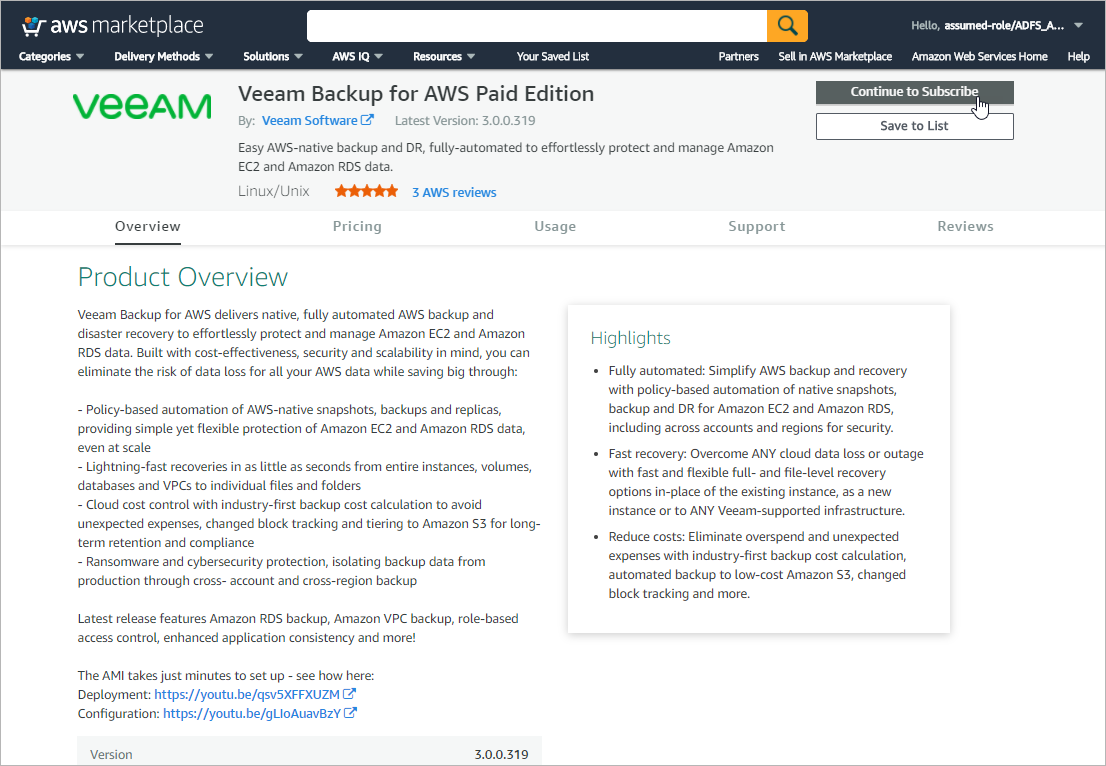Viewport: 1106px width, 766px height.
Task: Open the 3 AWS reviews link
Action: tap(454, 193)
